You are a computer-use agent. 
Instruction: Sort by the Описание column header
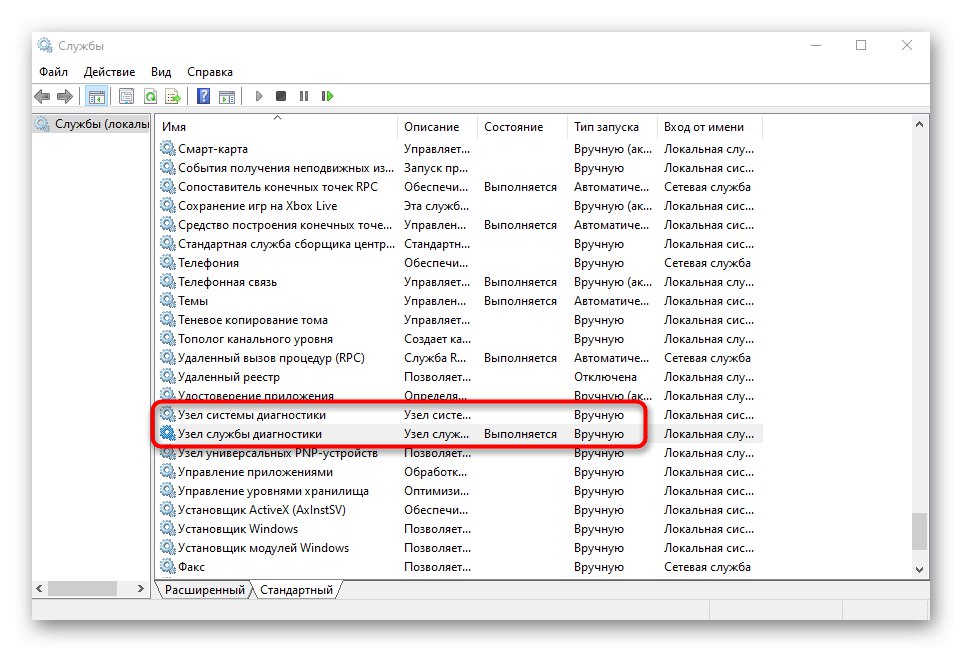coord(437,126)
